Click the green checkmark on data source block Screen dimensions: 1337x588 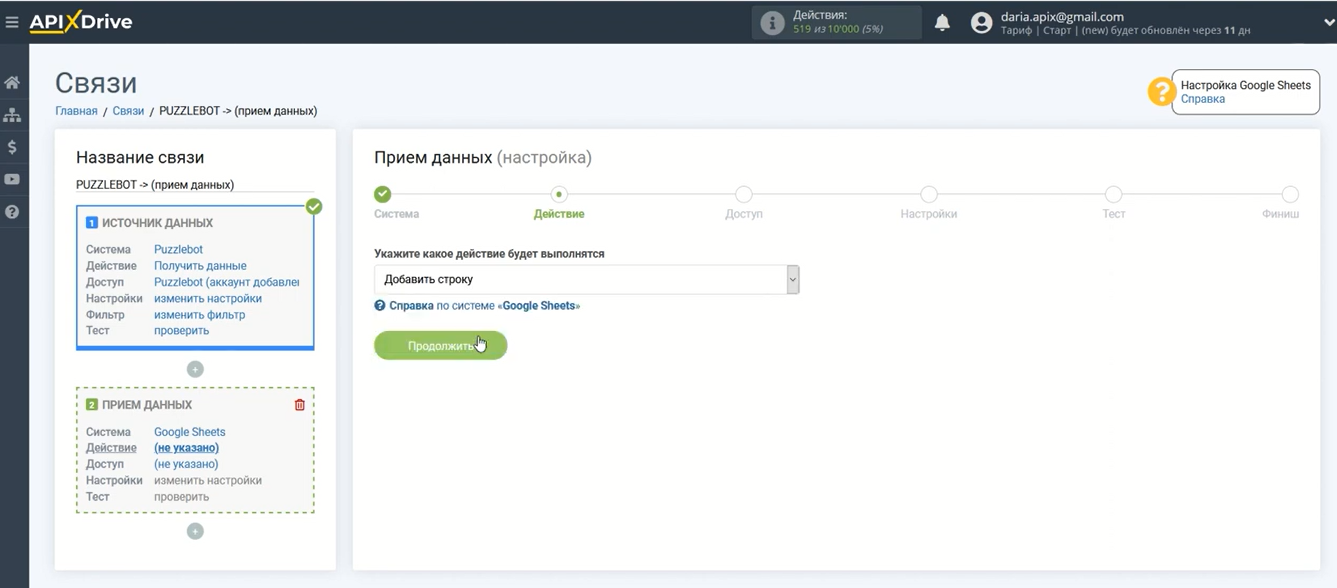[x=314, y=207]
